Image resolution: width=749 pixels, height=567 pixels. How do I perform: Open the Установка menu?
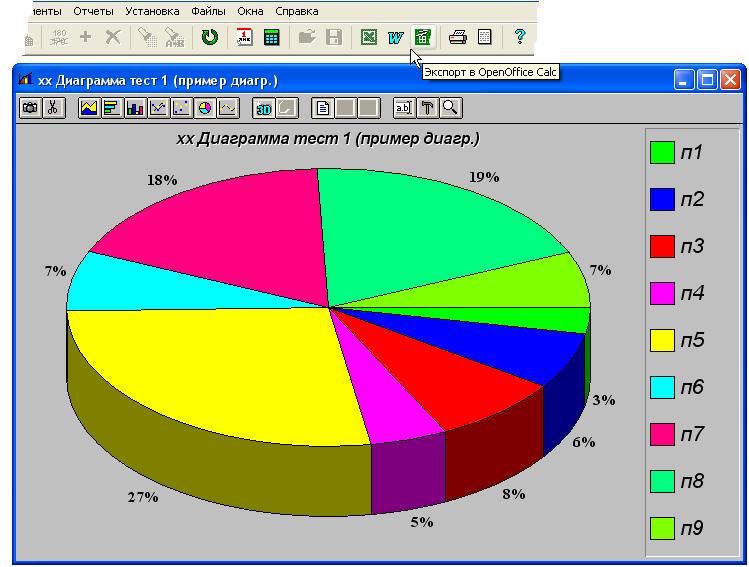(x=152, y=11)
